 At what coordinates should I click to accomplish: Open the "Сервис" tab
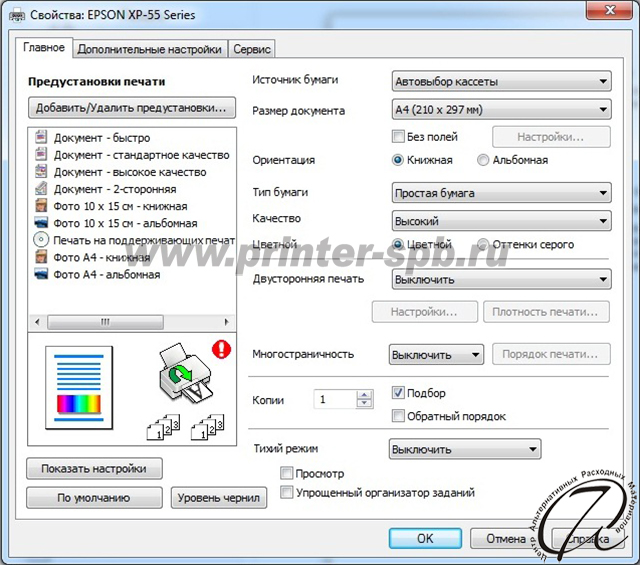point(252,49)
